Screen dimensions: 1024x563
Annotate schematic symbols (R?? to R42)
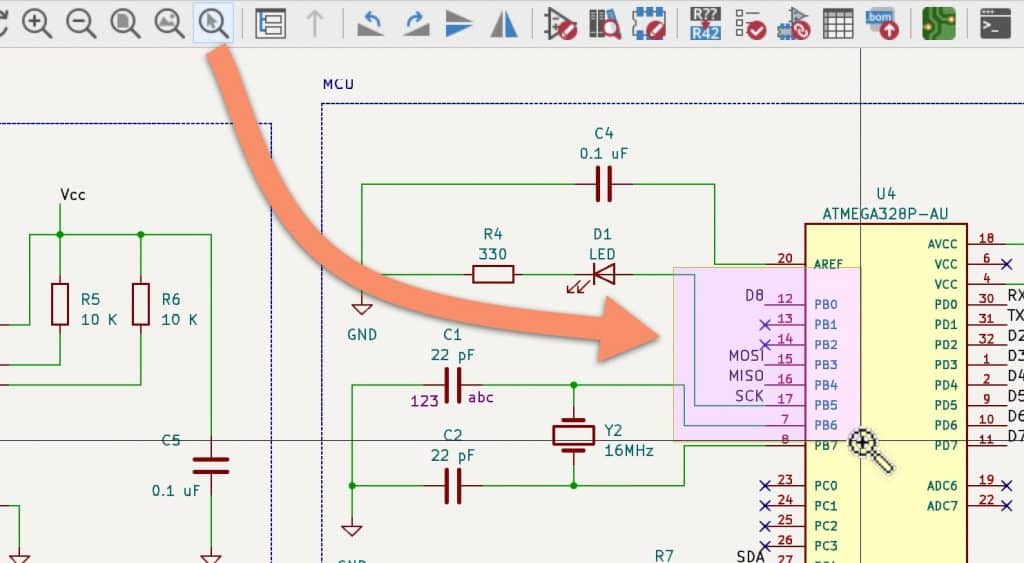pos(705,24)
